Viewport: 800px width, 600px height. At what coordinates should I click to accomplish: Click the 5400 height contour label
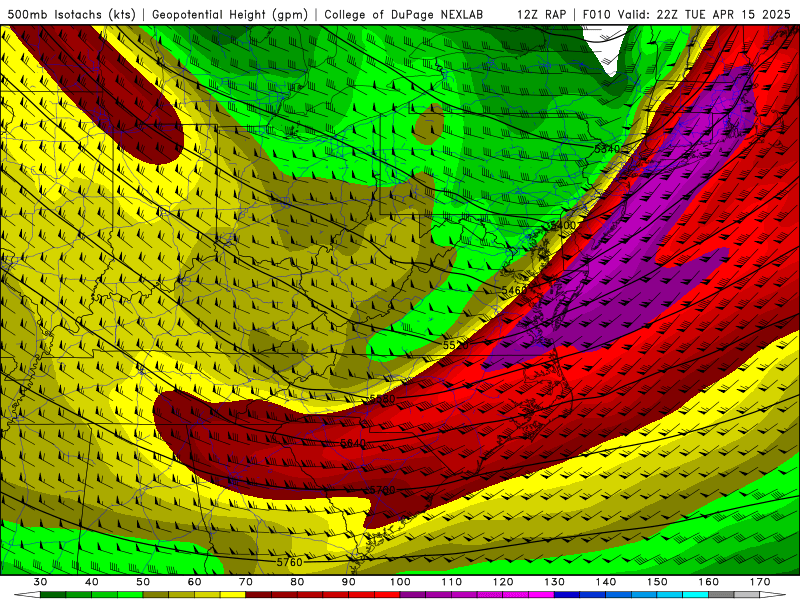pos(563,225)
